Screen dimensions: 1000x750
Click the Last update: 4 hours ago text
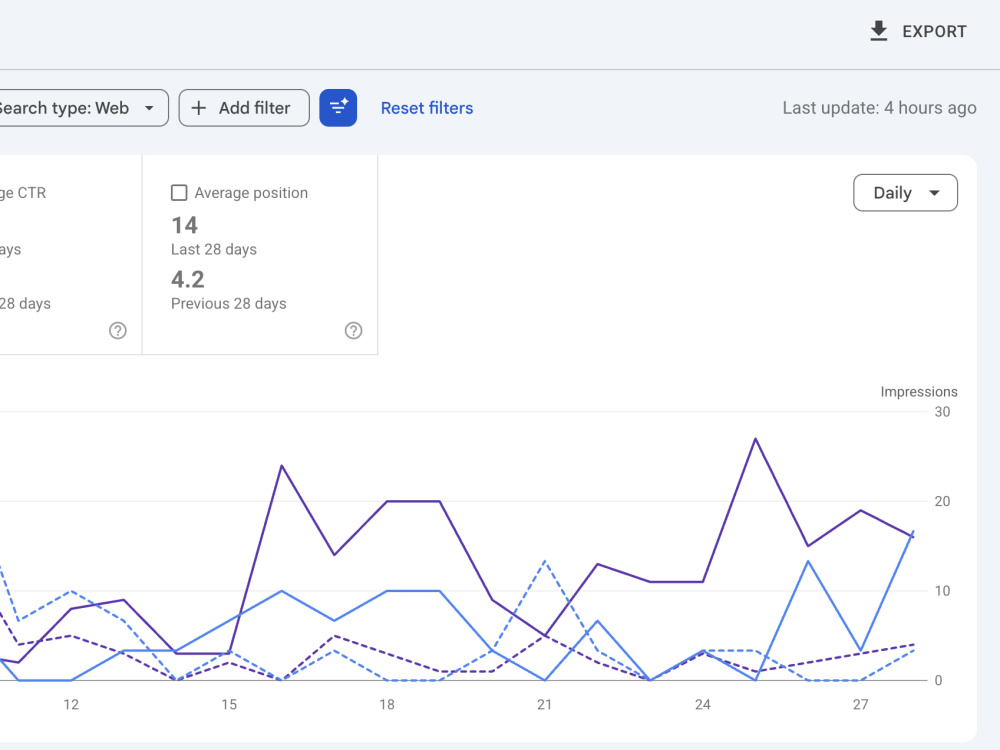pos(879,108)
